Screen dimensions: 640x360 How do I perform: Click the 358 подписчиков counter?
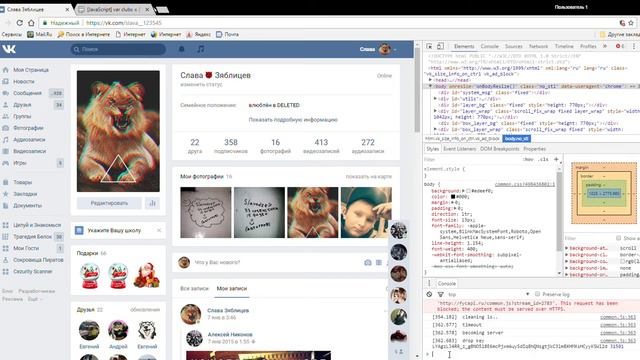[x=231, y=146]
